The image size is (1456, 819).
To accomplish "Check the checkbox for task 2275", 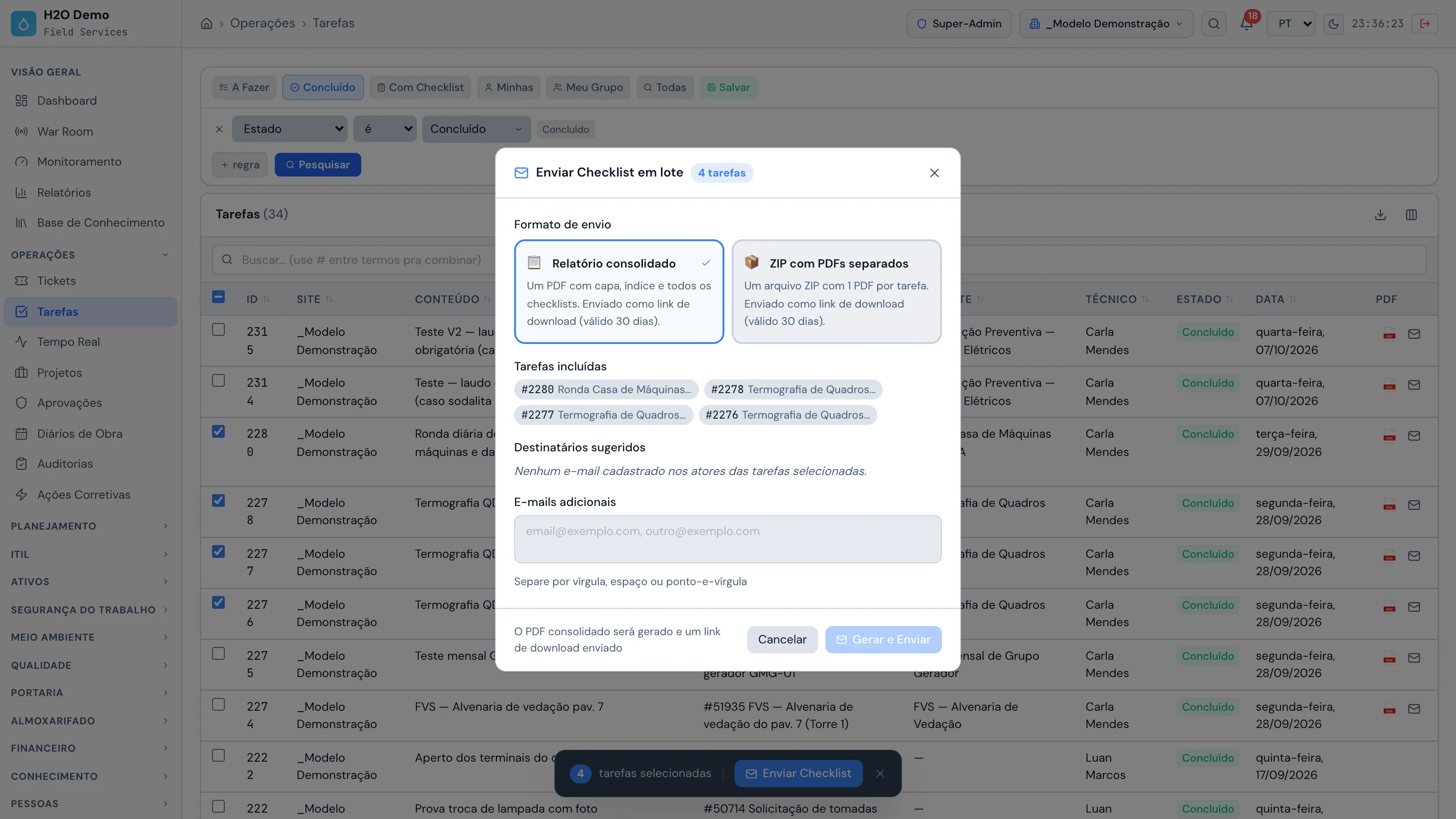I will tap(218, 654).
